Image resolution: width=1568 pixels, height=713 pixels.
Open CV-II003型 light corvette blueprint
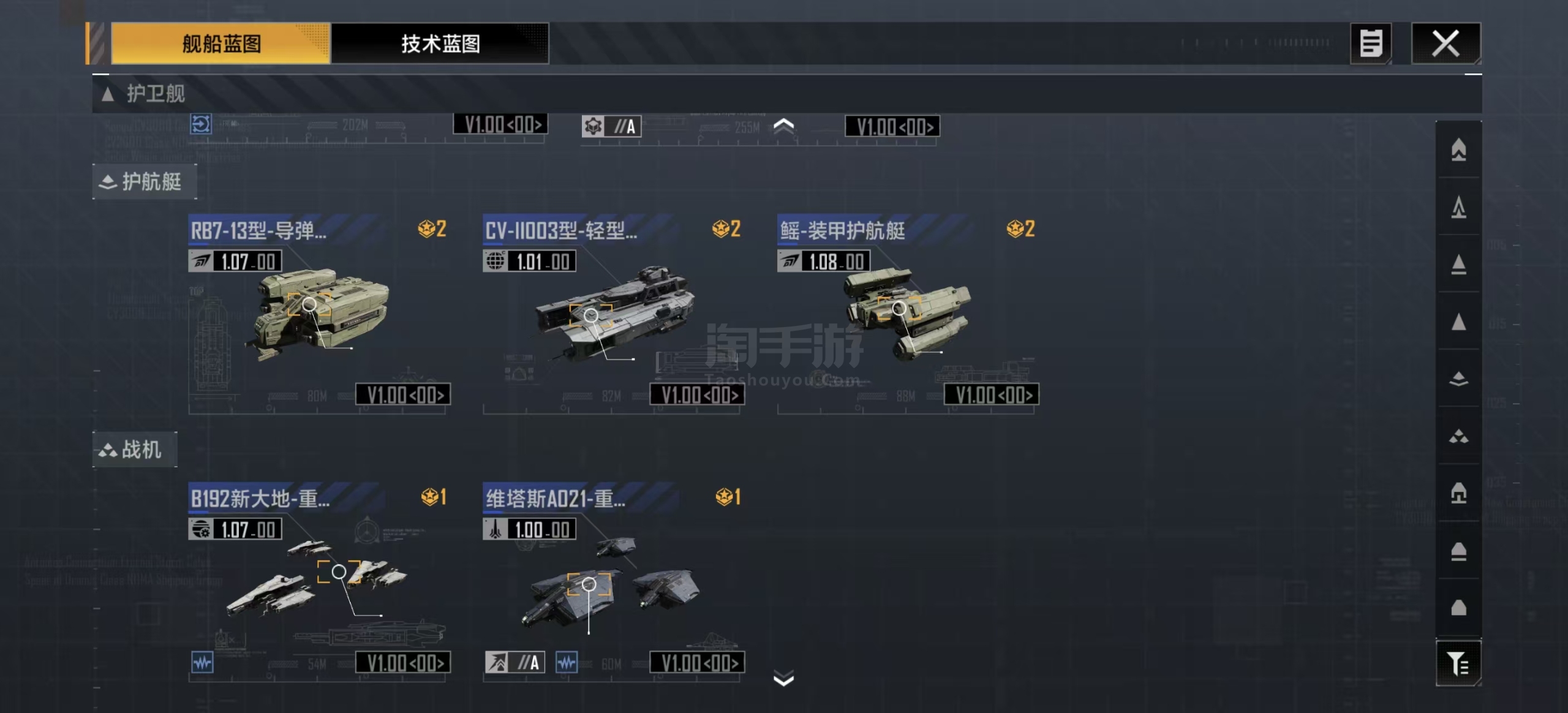[x=613, y=314]
